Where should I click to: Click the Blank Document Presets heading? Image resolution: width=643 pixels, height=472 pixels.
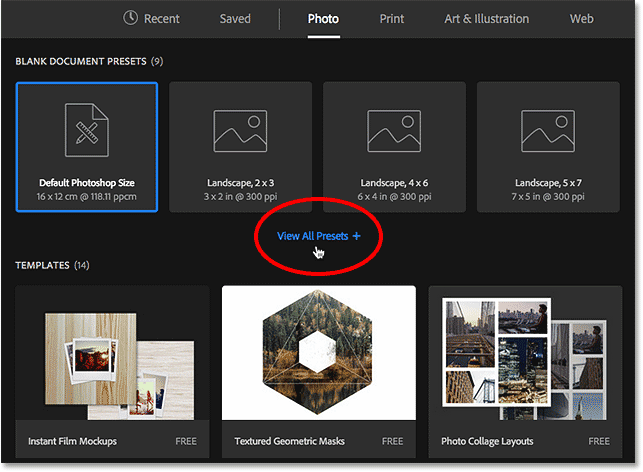click(x=89, y=62)
